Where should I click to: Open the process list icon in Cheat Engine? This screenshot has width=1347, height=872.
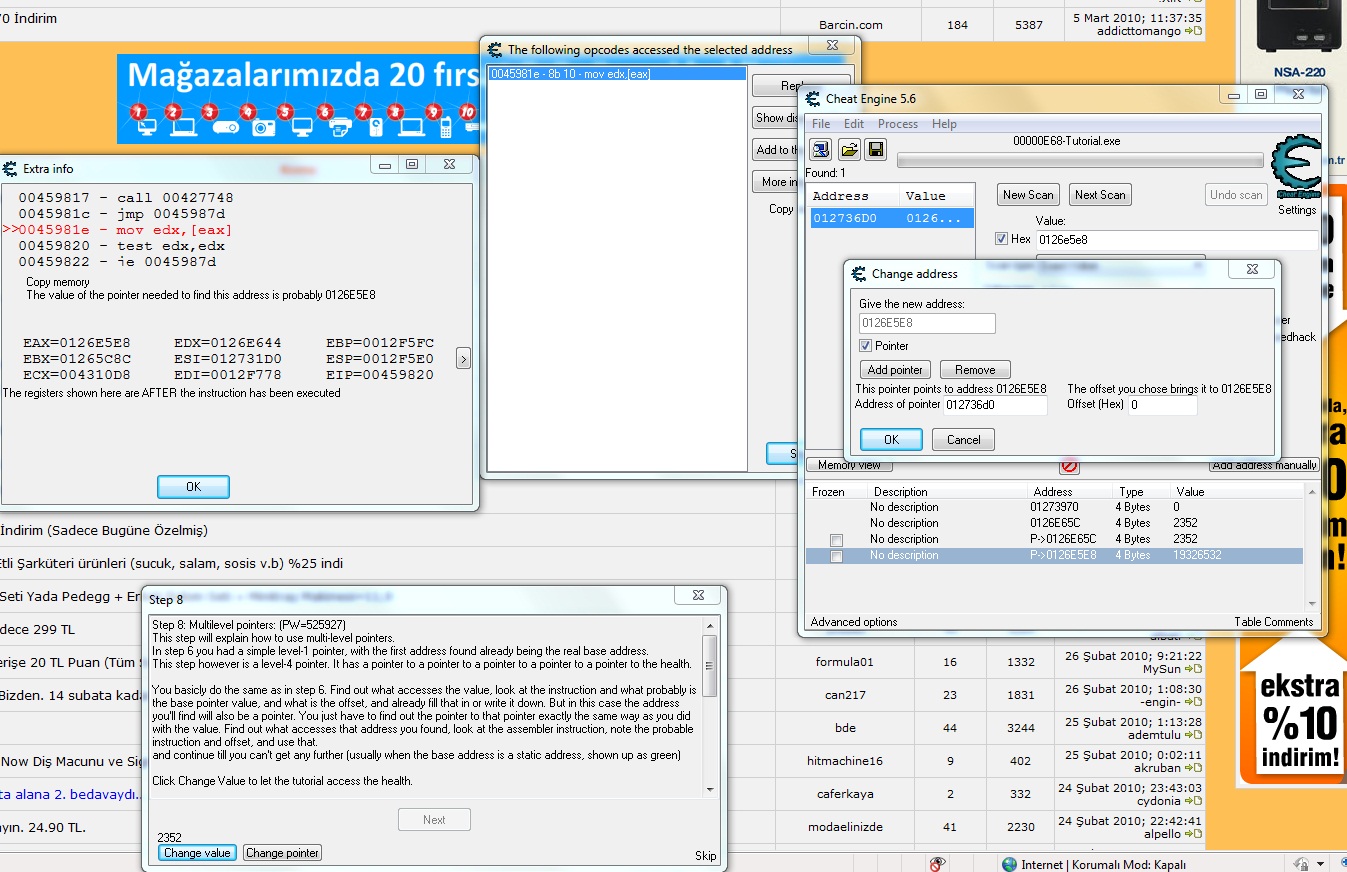[821, 150]
